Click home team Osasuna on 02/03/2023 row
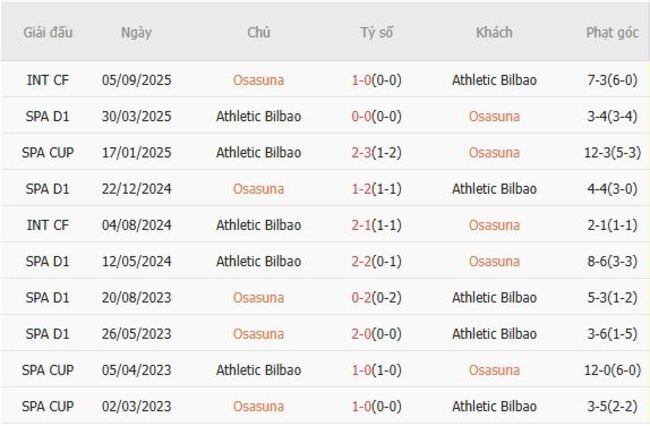The width and height of the screenshot is (650, 426). pos(258,407)
